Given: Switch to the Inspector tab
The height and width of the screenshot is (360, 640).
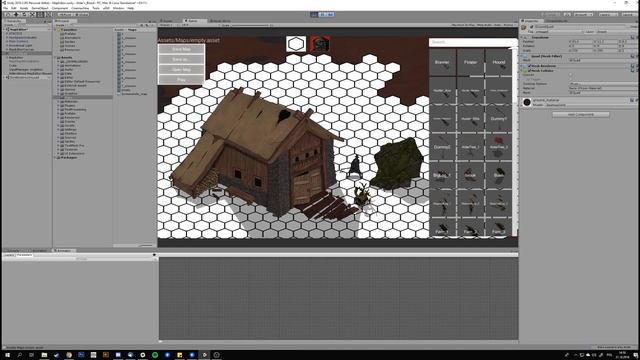Looking at the screenshot, I should pos(531,21).
